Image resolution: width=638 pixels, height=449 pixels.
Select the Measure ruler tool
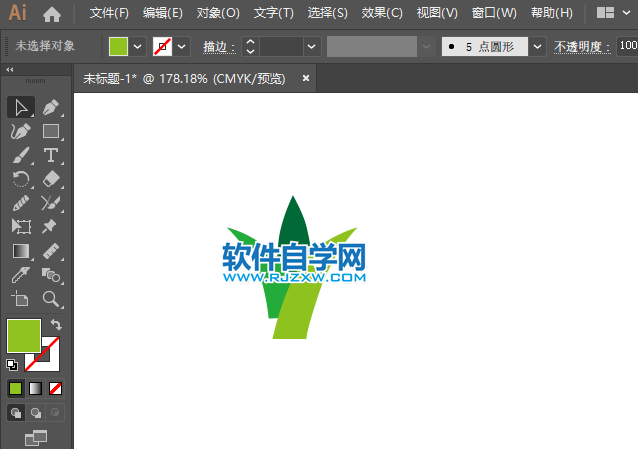51,251
